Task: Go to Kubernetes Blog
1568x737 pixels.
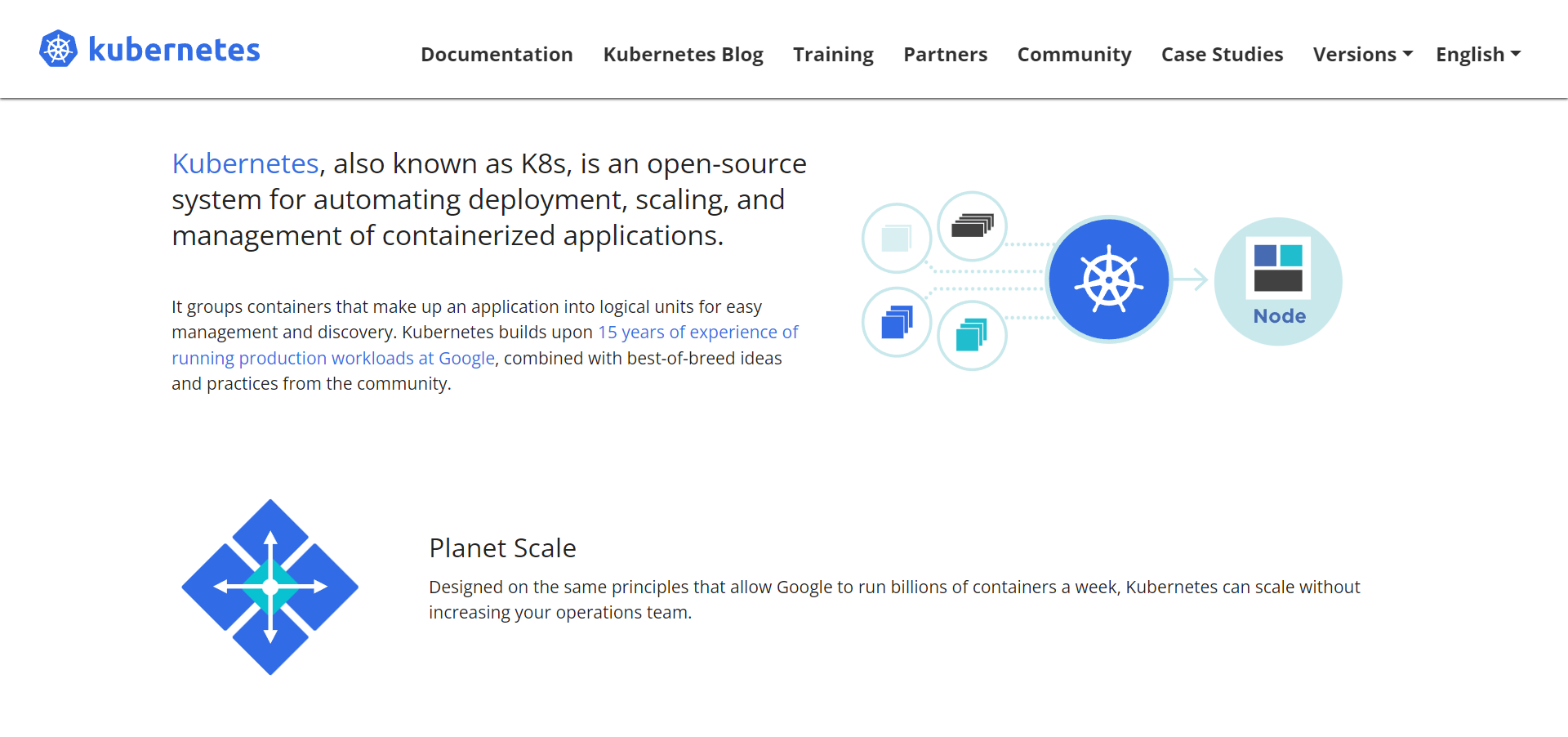Action: [x=683, y=55]
